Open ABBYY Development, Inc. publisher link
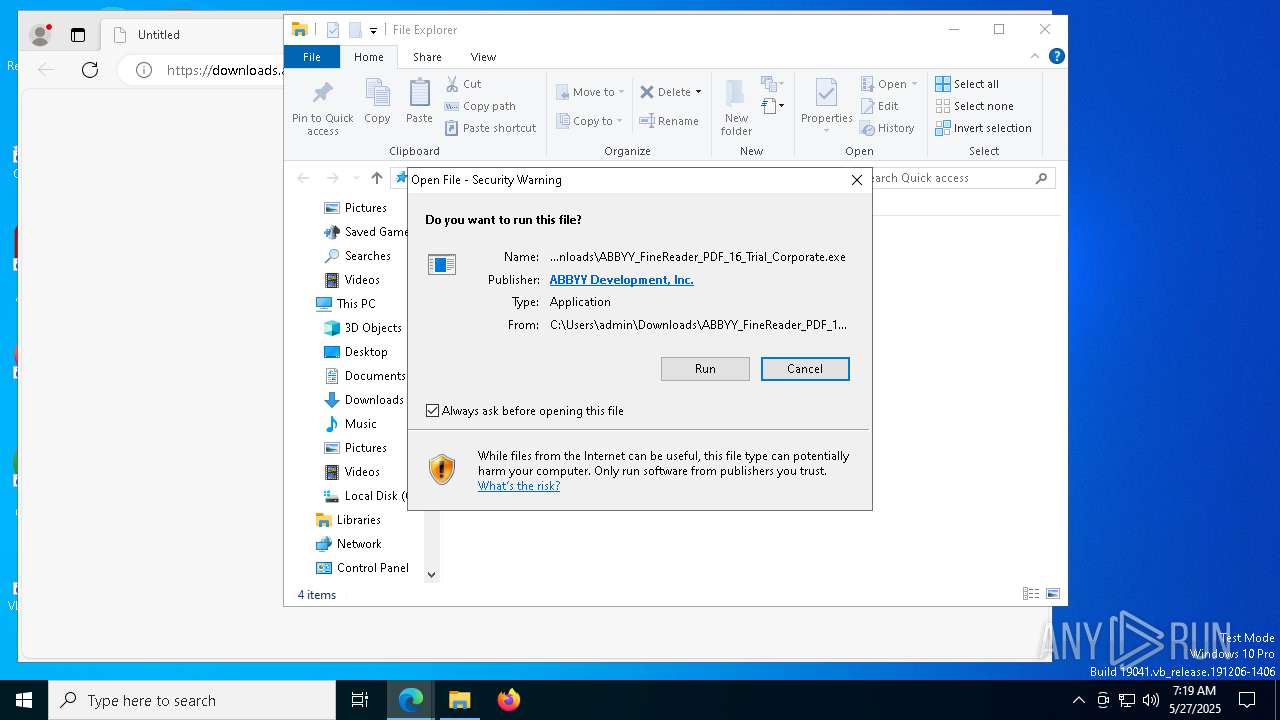Viewport: 1280px width, 720px height. 621,280
